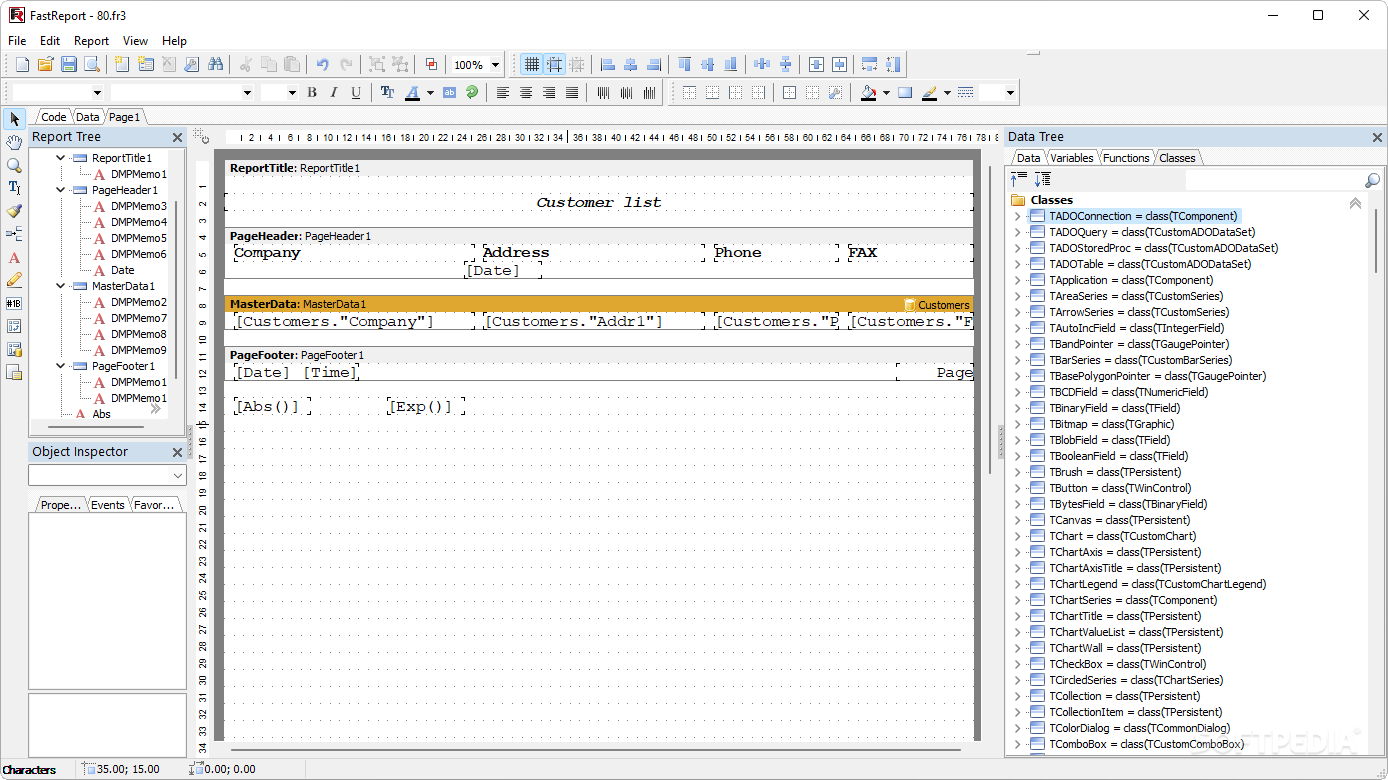Click the New report icon

tap(23, 64)
